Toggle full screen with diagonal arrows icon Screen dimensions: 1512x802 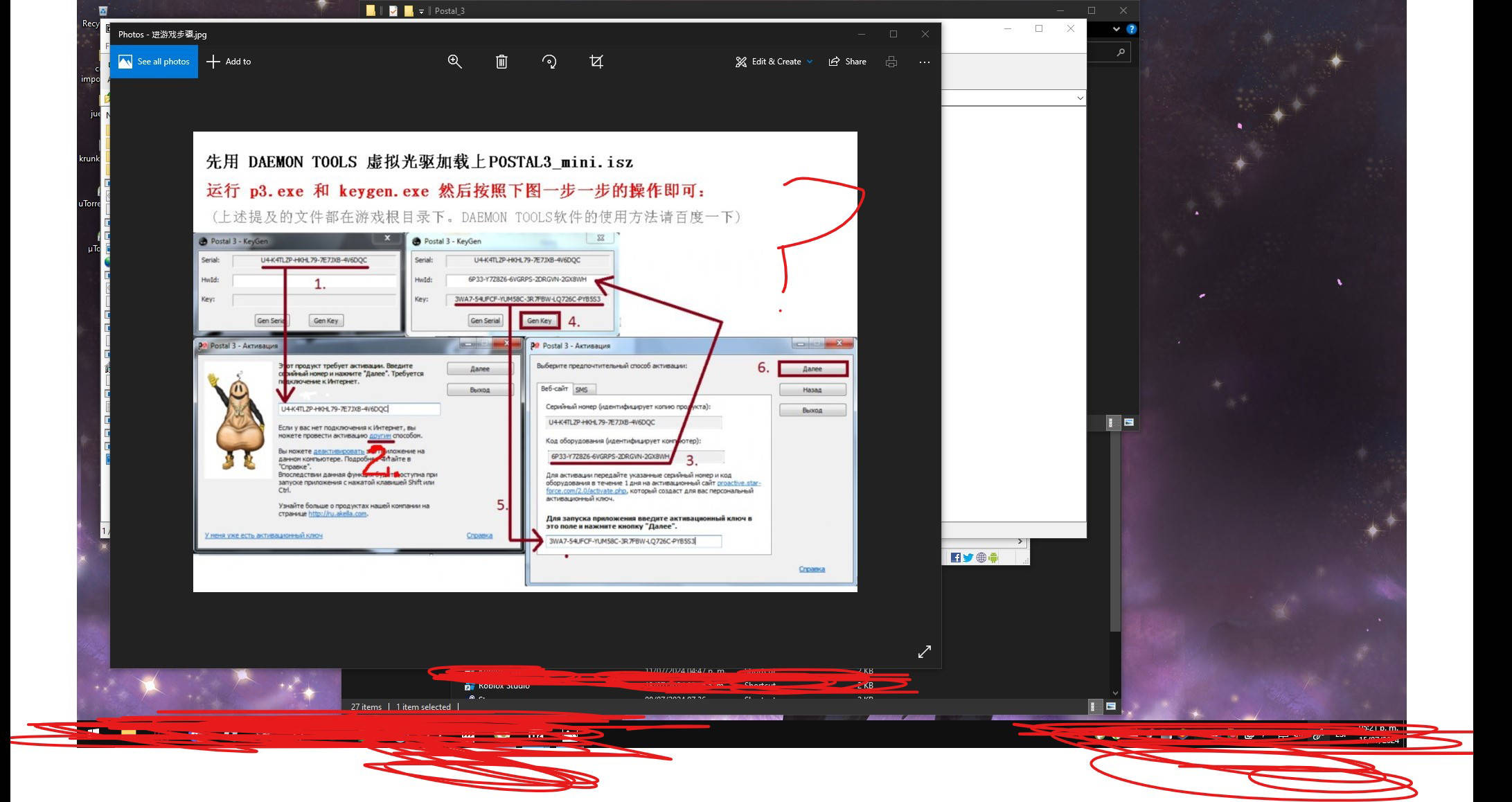pyautogui.click(x=925, y=652)
